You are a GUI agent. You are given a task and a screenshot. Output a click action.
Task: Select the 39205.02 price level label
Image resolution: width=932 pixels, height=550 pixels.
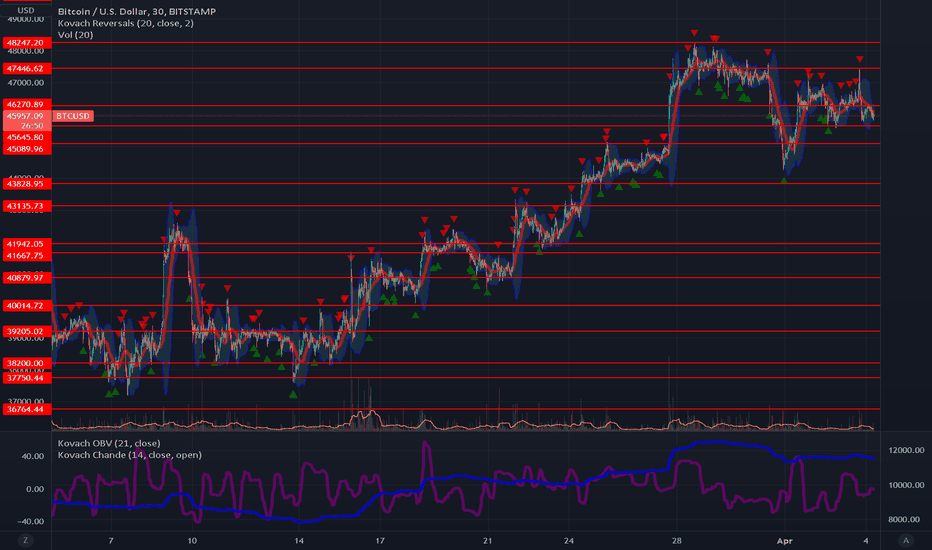click(x=27, y=331)
